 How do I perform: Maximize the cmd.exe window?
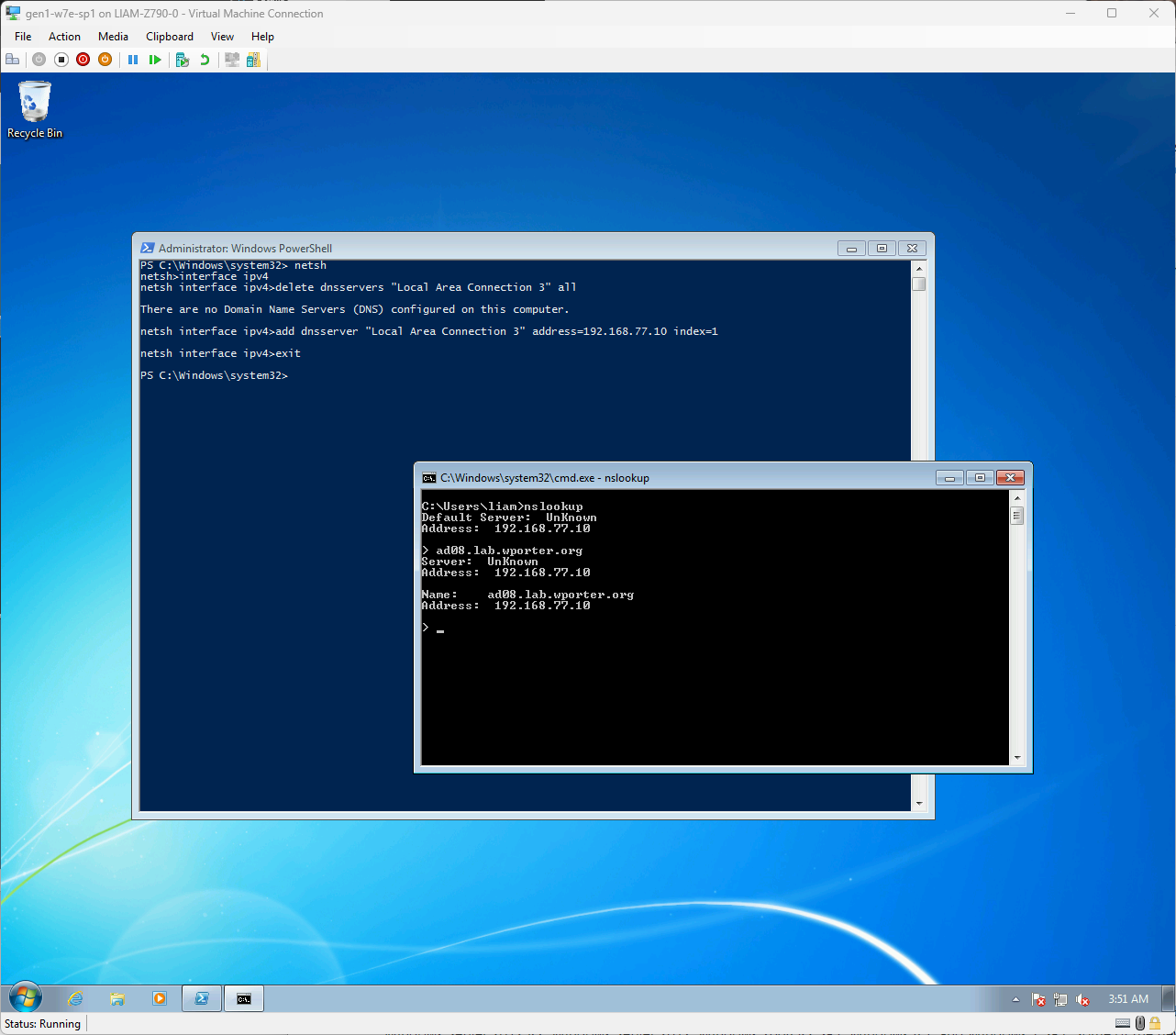click(980, 477)
